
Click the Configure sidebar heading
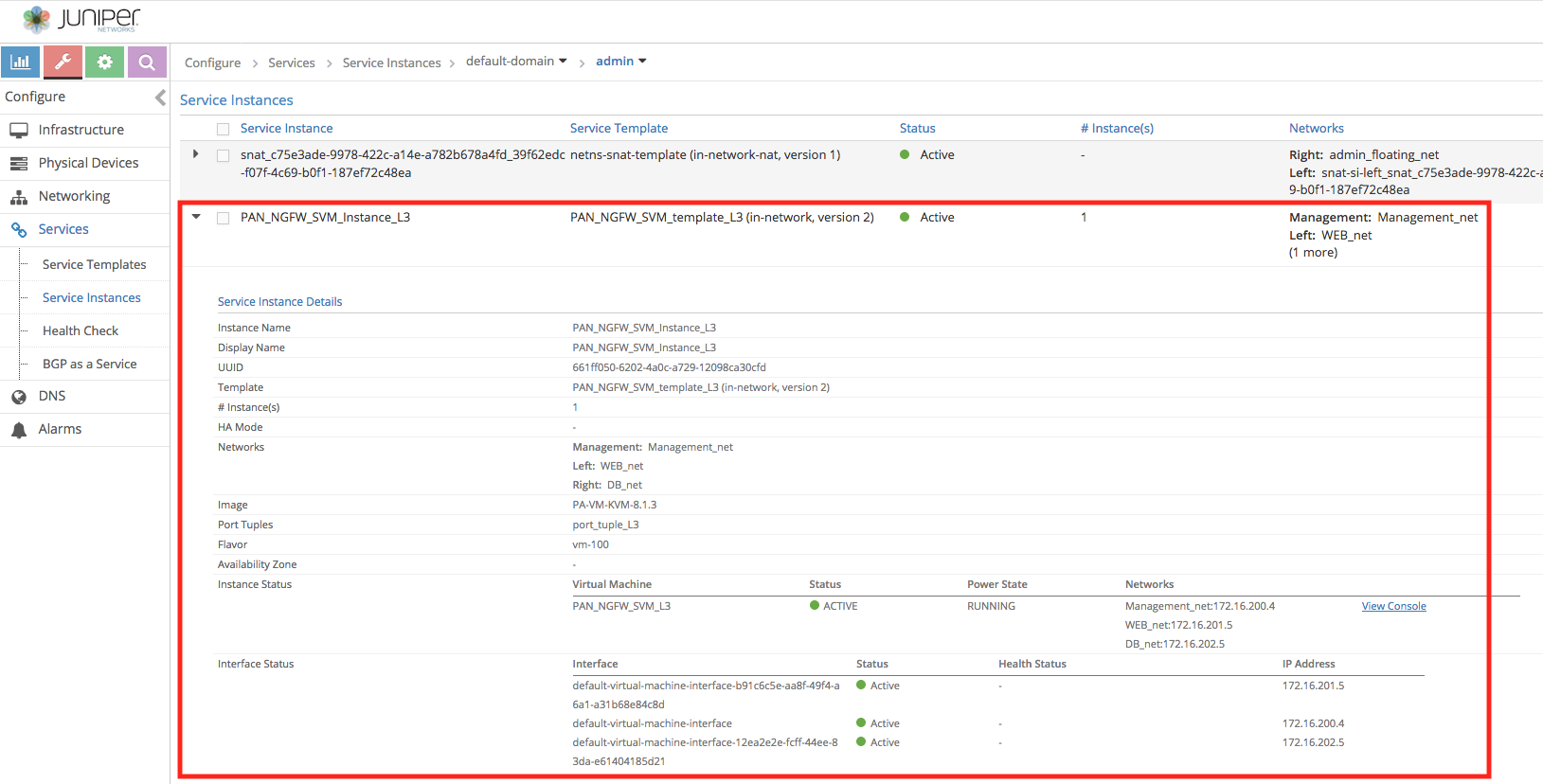pyautogui.click(x=35, y=97)
